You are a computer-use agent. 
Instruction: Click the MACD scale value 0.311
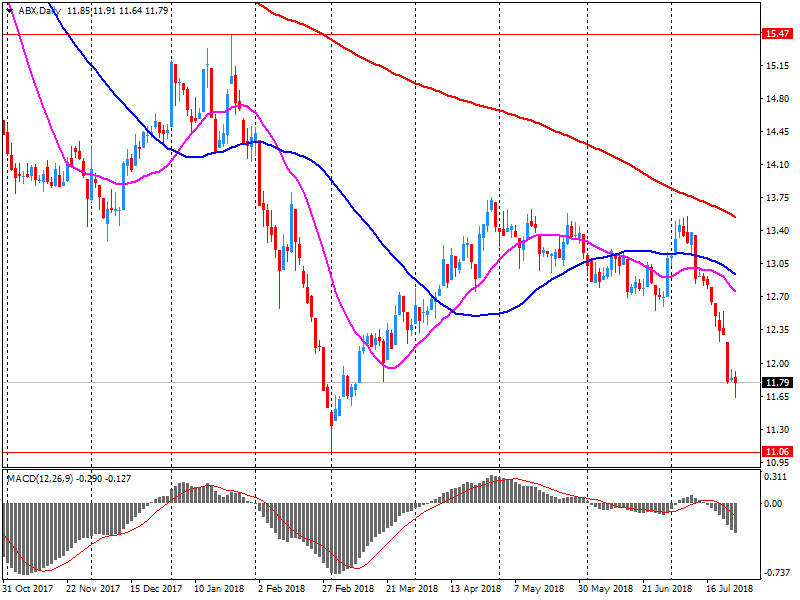click(x=776, y=477)
